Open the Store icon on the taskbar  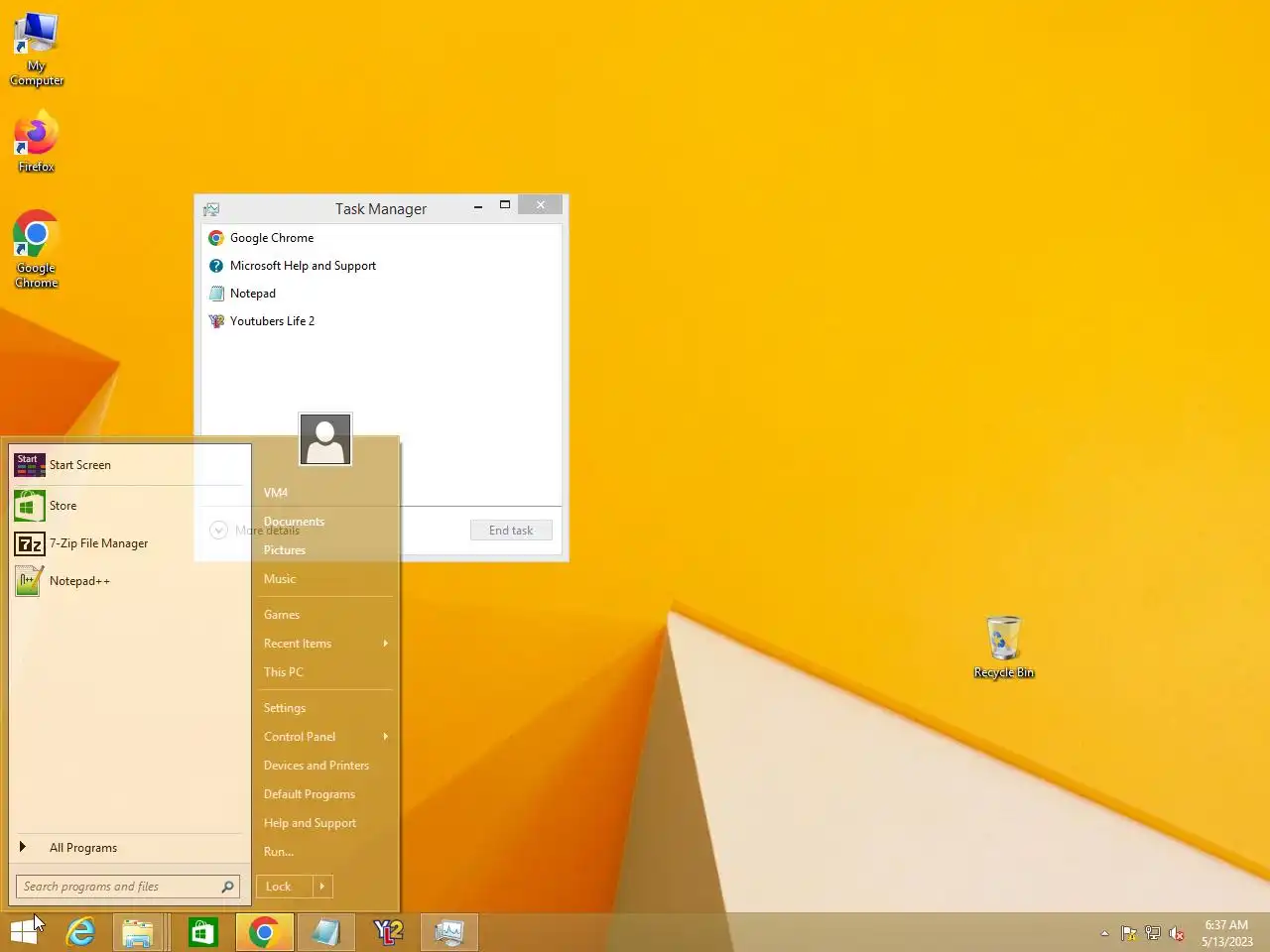point(202,932)
